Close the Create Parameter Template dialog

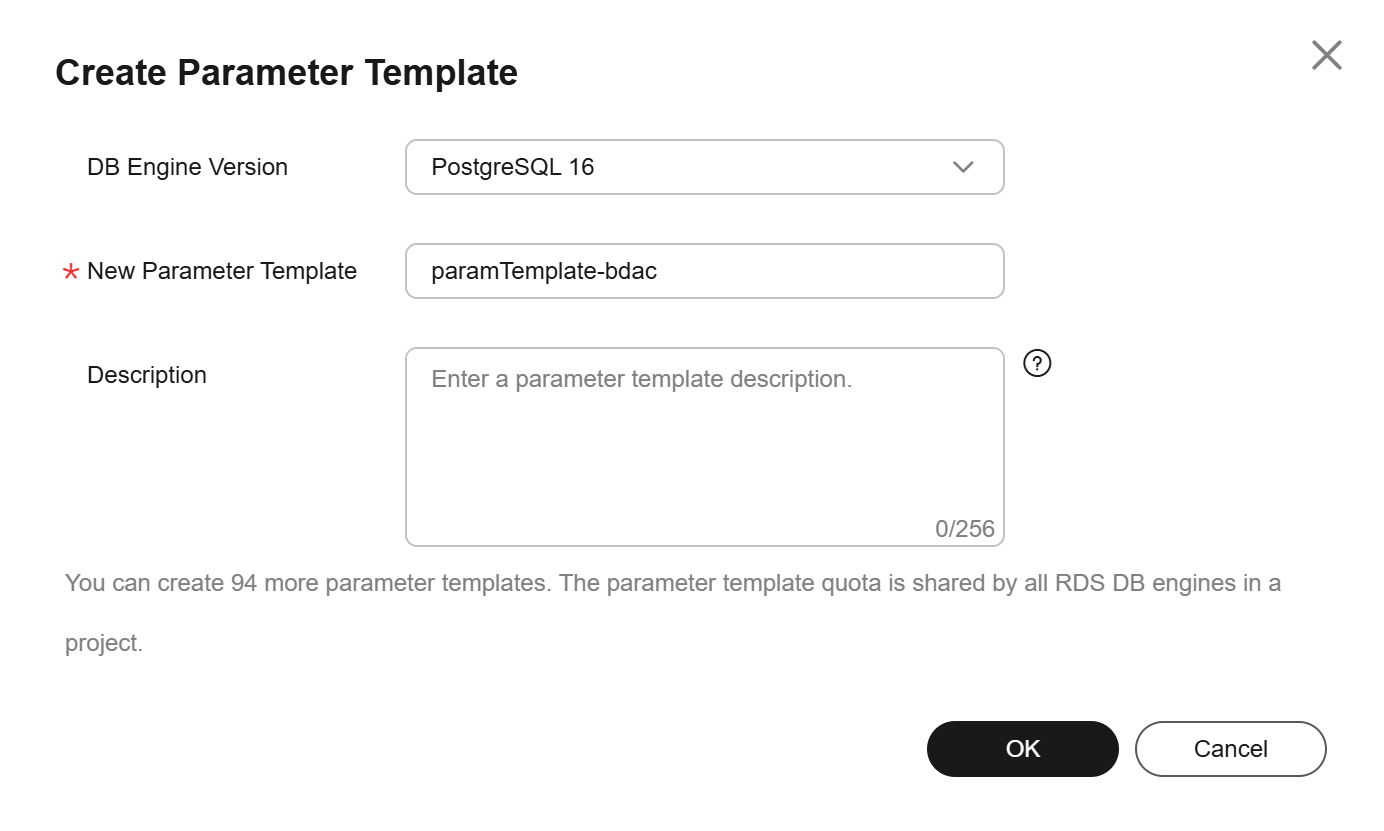[1326, 55]
